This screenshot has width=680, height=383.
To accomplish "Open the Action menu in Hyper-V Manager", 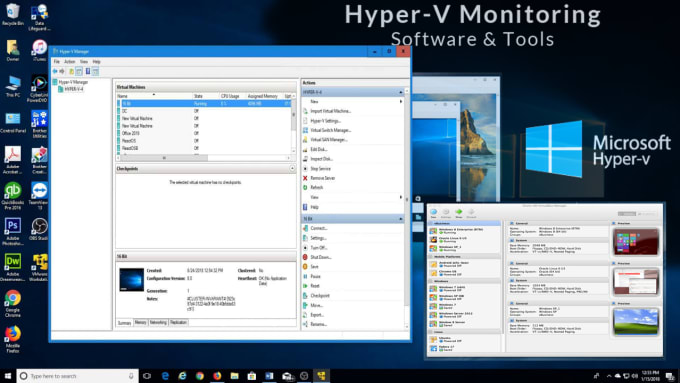I will click(x=69, y=62).
